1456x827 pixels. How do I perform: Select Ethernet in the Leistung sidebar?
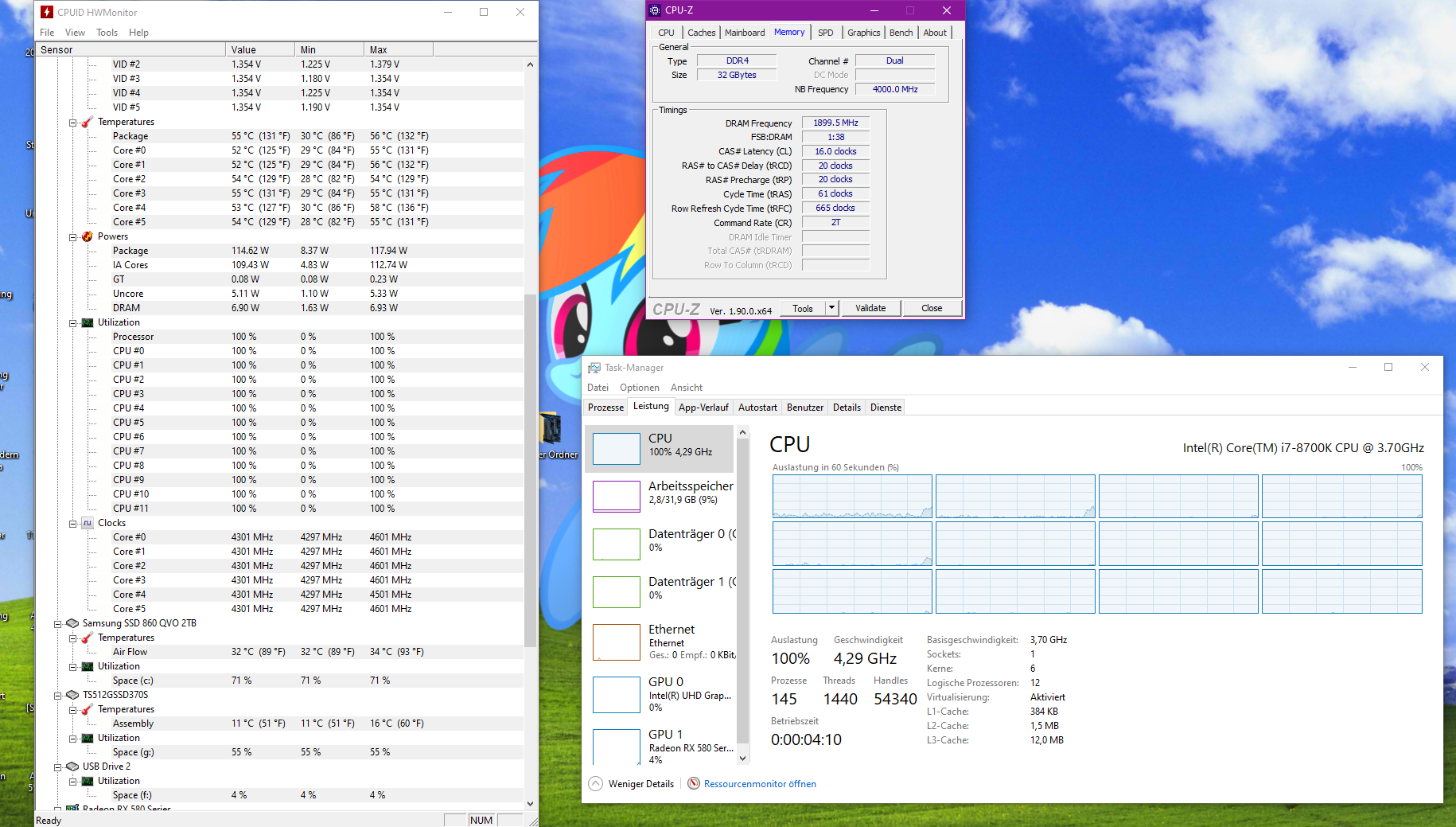661,642
